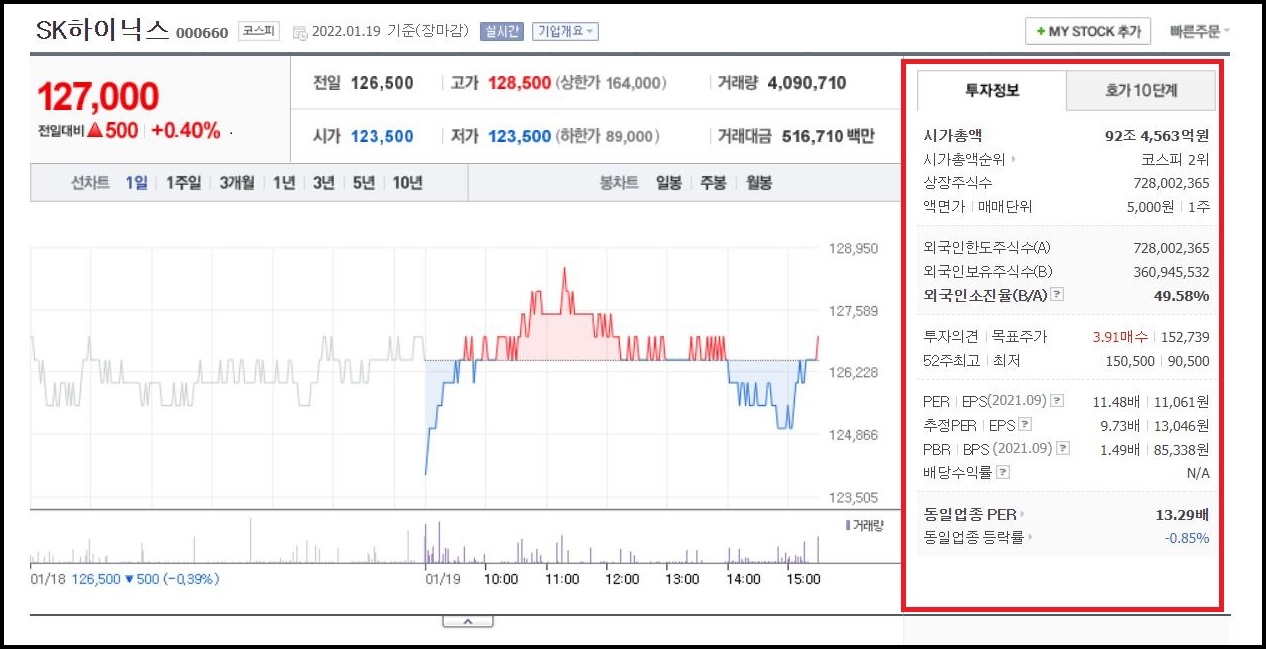The image size is (1266, 649).
Task: Click the help icon beside 추정PER EPS
Action: pyautogui.click(x=1025, y=425)
